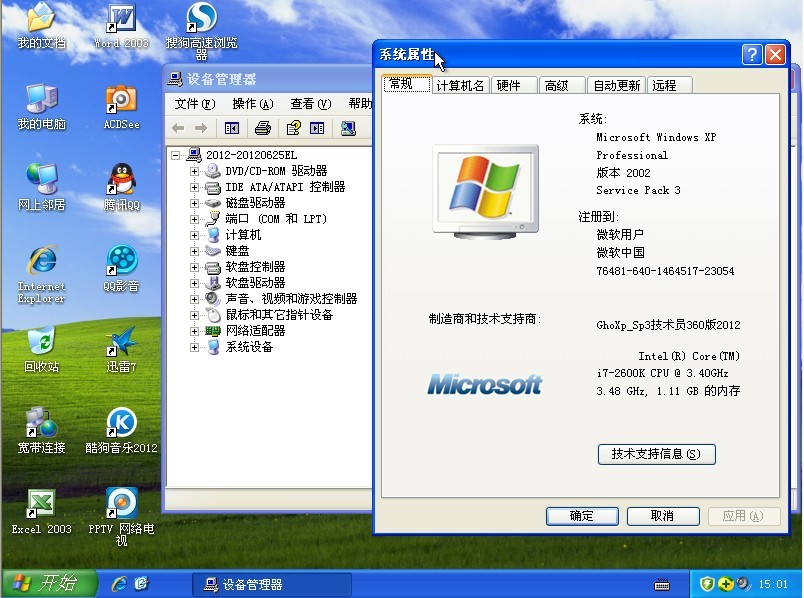The height and width of the screenshot is (598, 804).
Task: Open 回收站 recycle bin icon
Action: 41,349
